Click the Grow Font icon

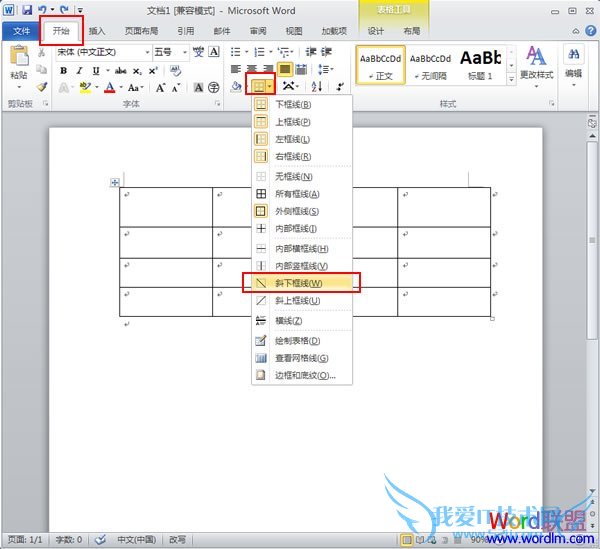160,88
